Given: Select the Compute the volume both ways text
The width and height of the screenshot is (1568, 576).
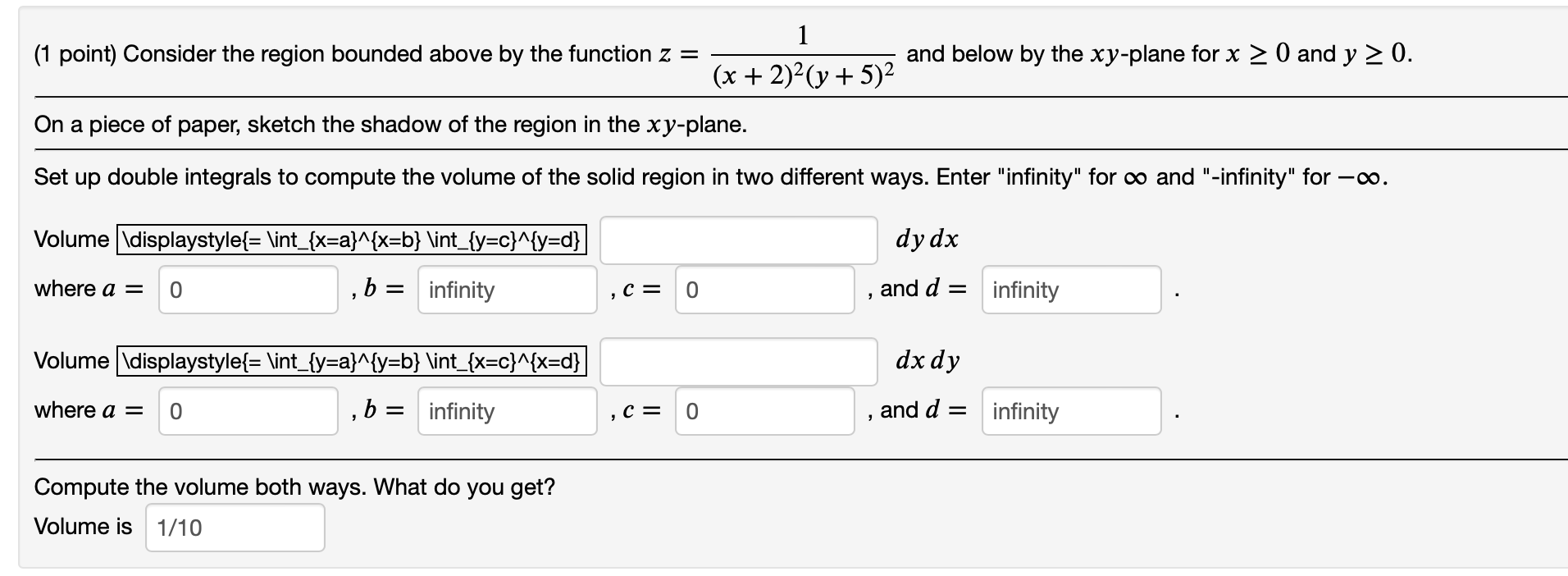Looking at the screenshot, I should (295, 487).
